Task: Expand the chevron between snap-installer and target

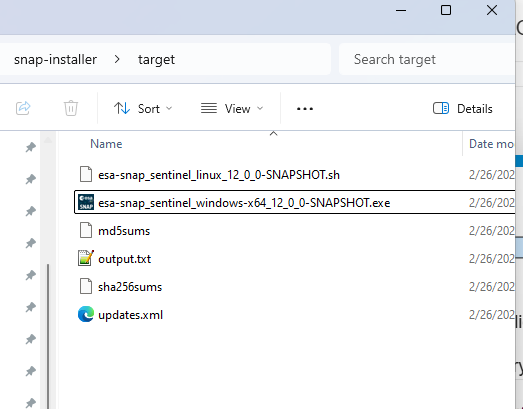Action: pos(117,59)
